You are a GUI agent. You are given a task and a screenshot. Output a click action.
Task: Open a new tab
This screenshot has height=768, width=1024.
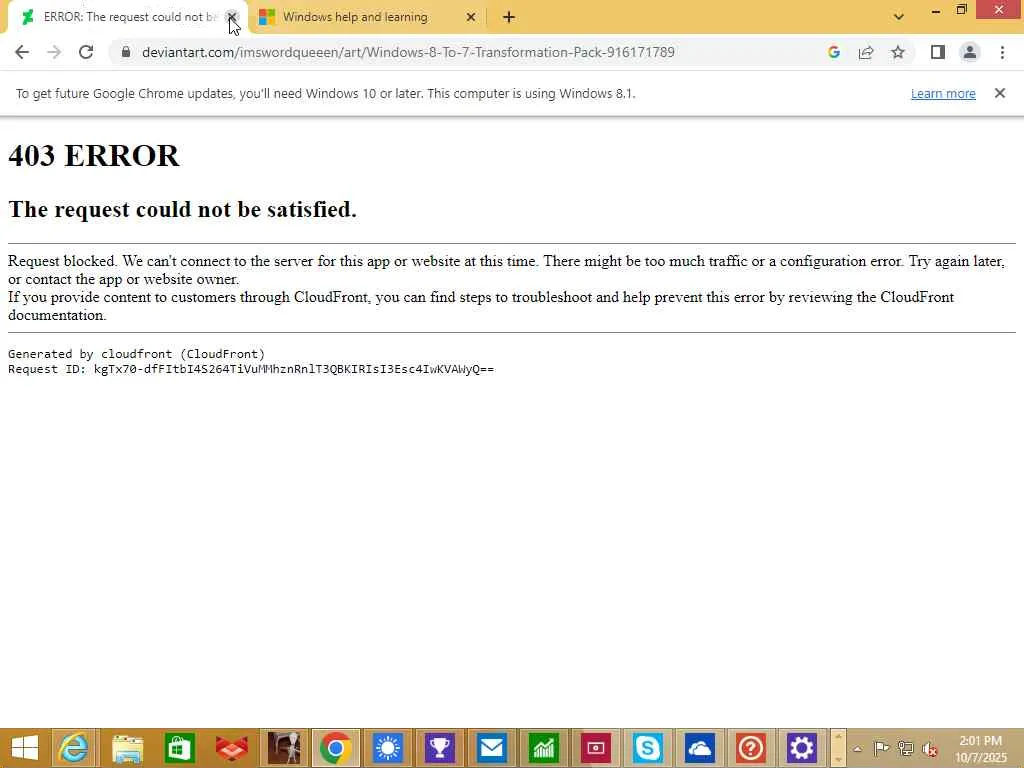pos(509,17)
